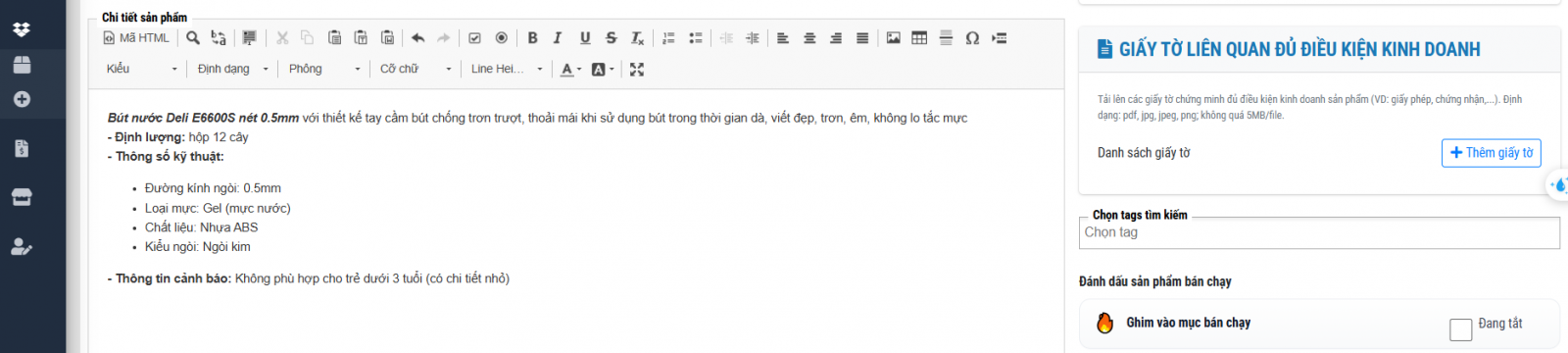Viewport: 1568px width, 353px height.
Task: Toggle bold formatting
Action: pyautogui.click(x=532, y=38)
